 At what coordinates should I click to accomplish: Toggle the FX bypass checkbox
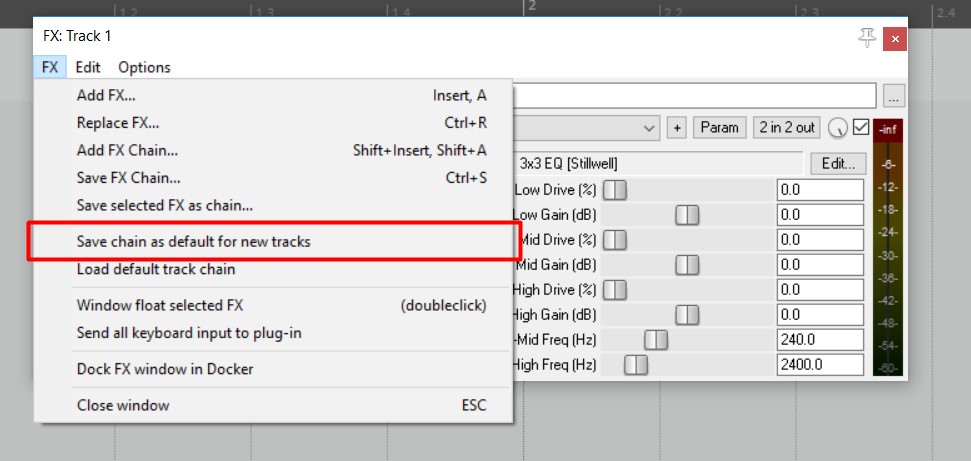[860, 128]
